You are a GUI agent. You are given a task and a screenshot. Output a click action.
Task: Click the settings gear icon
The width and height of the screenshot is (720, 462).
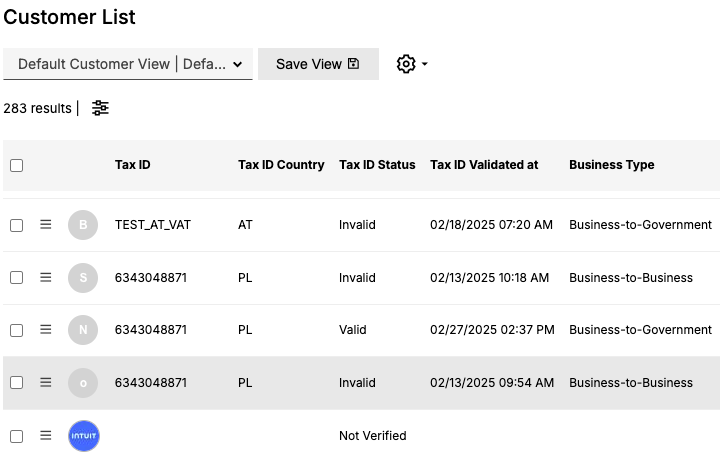[406, 64]
